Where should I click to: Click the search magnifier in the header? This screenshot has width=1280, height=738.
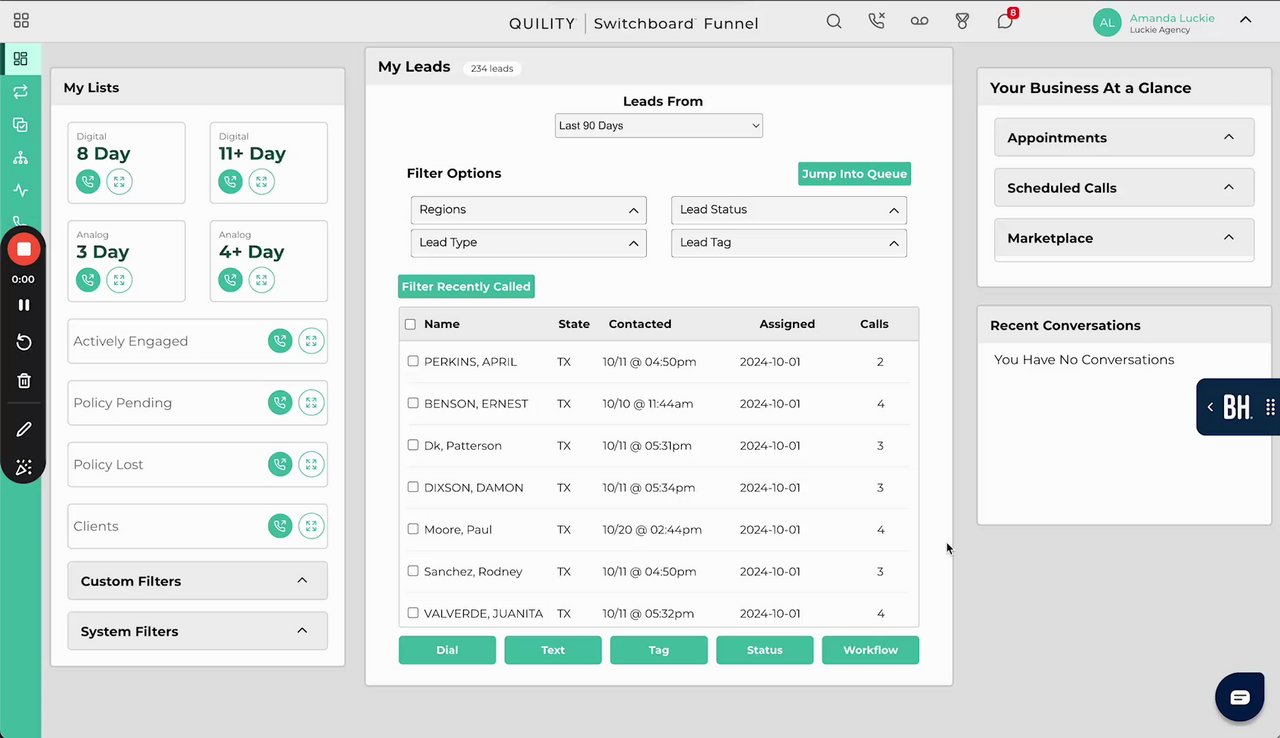(834, 21)
